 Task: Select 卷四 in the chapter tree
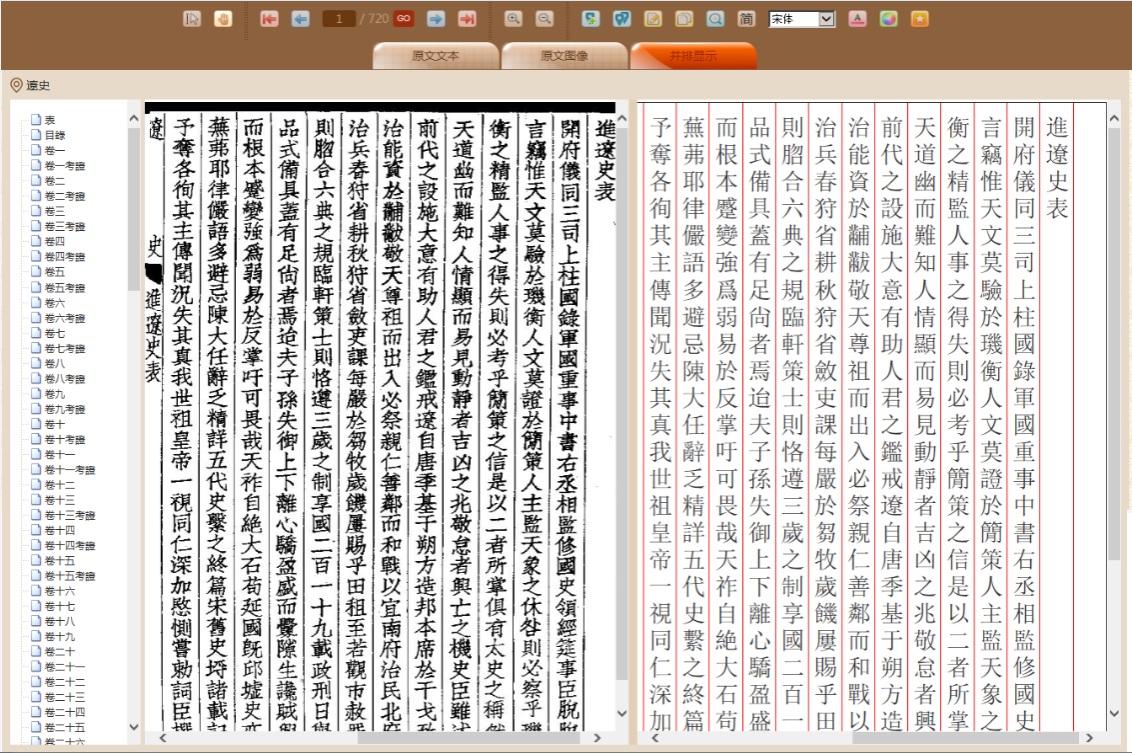click(55, 241)
